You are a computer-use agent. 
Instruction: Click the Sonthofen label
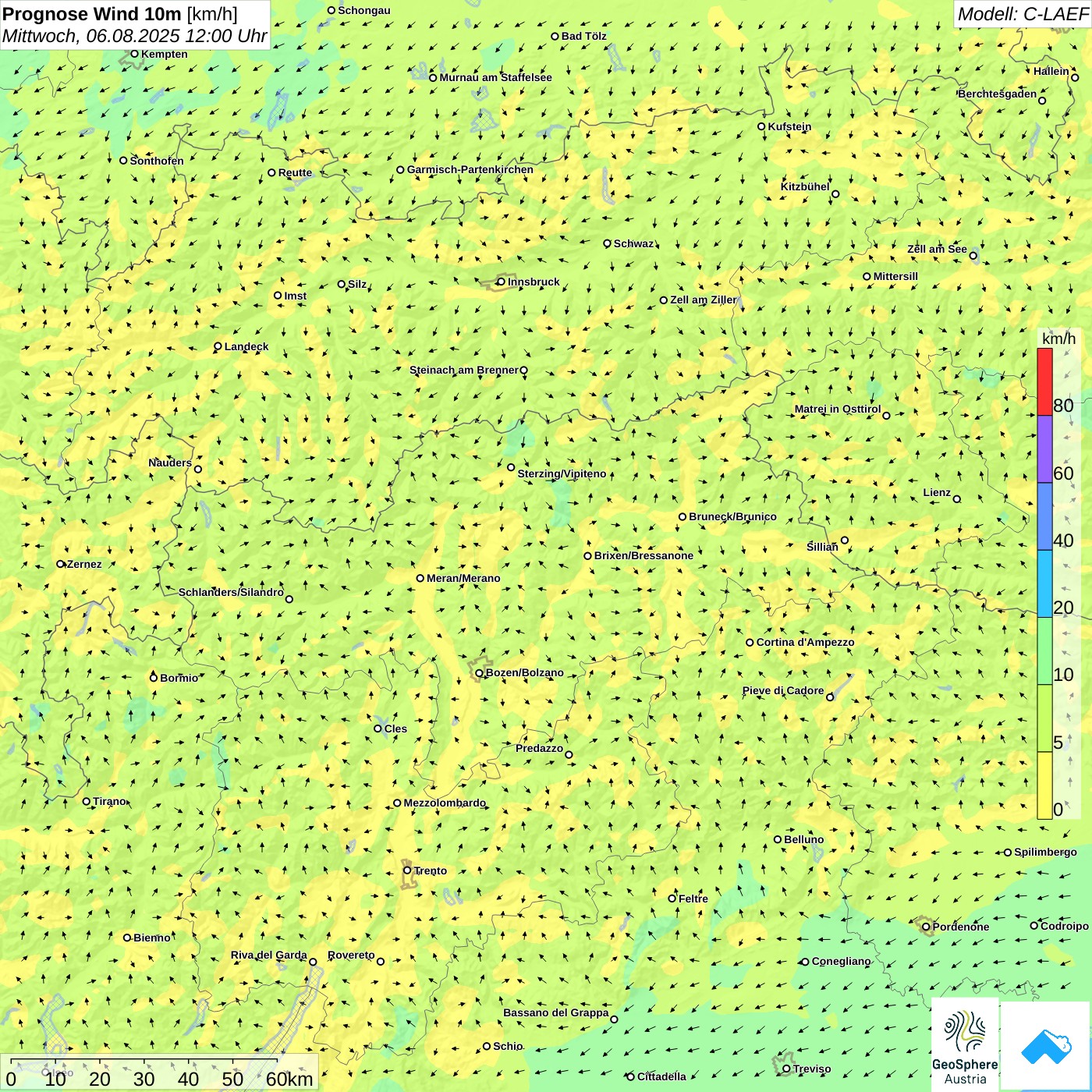coord(157,161)
